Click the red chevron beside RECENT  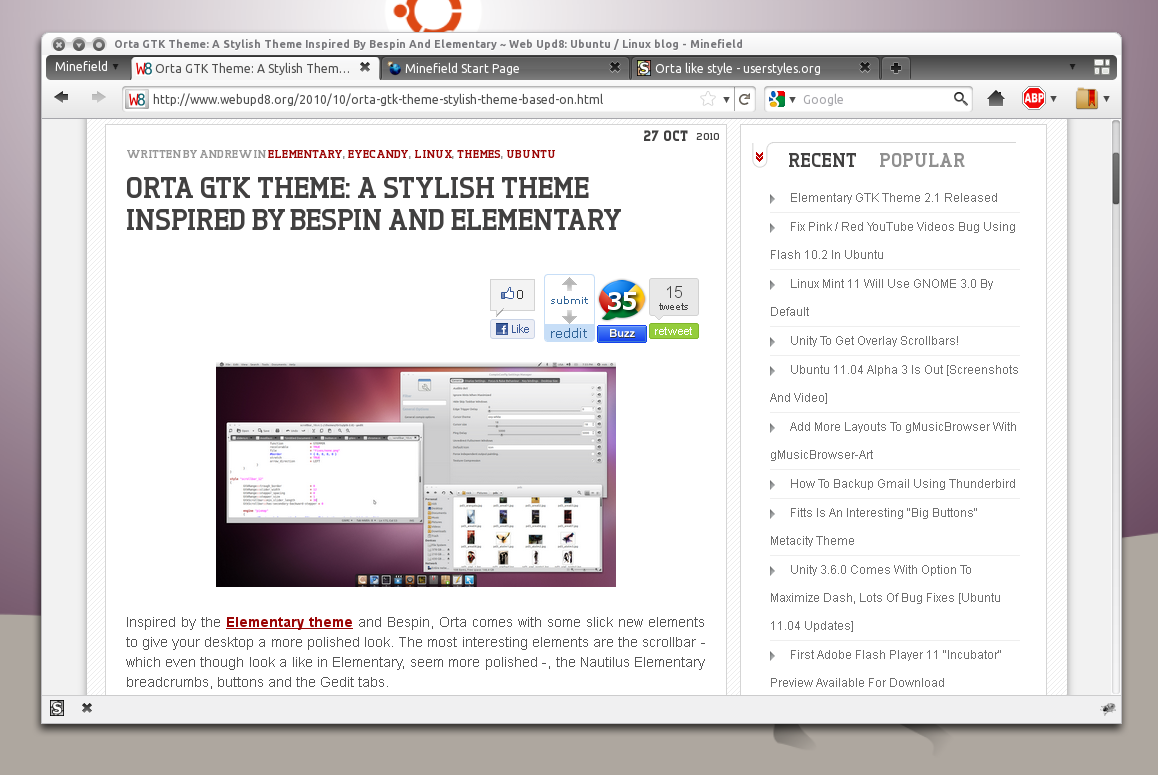[759, 157]
